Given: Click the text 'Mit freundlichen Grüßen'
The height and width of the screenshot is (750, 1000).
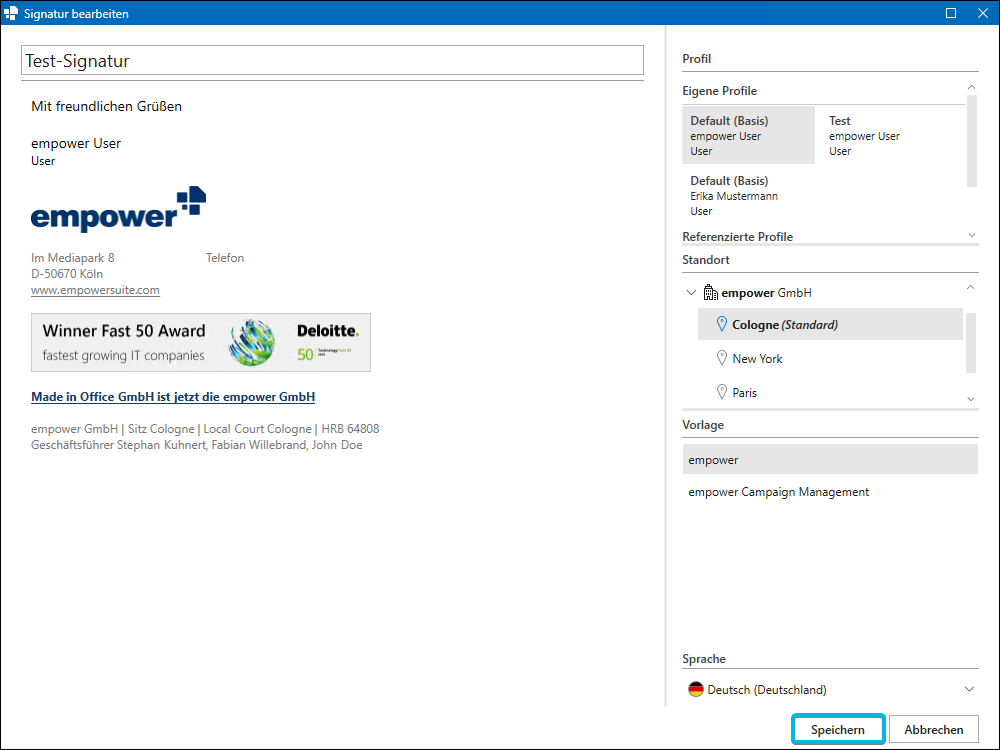Looking at the screenshot, I should [107, 106].
